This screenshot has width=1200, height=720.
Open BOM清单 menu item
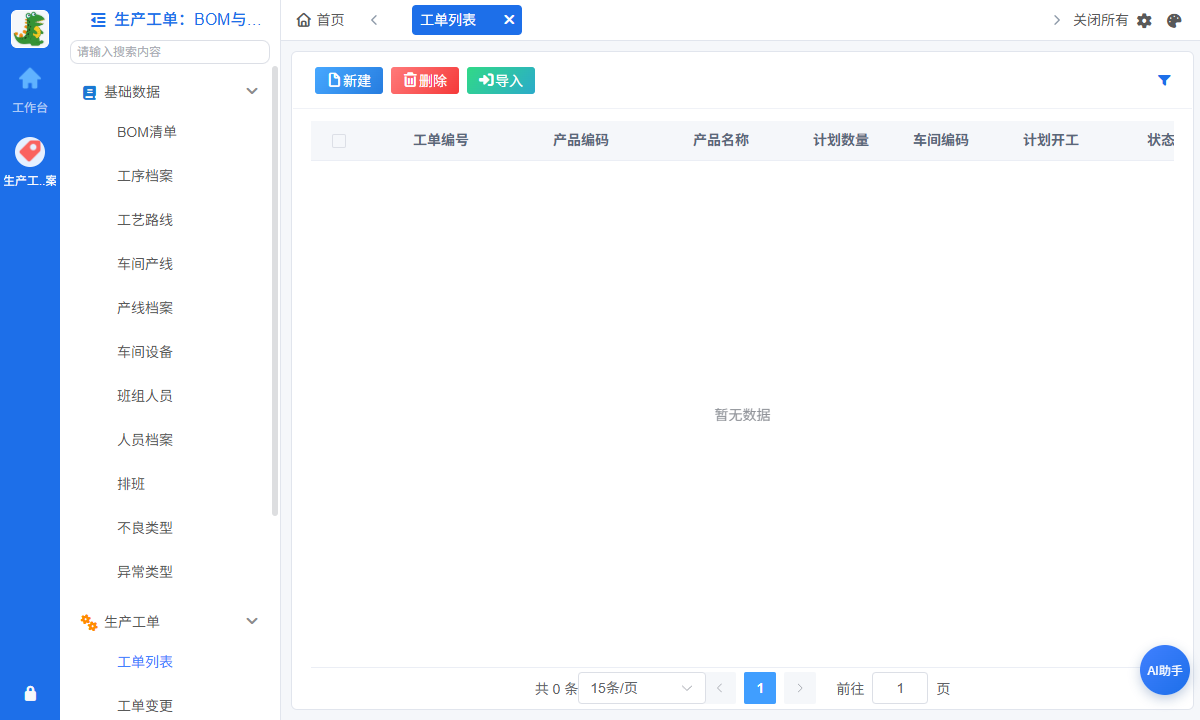(147, 132)
